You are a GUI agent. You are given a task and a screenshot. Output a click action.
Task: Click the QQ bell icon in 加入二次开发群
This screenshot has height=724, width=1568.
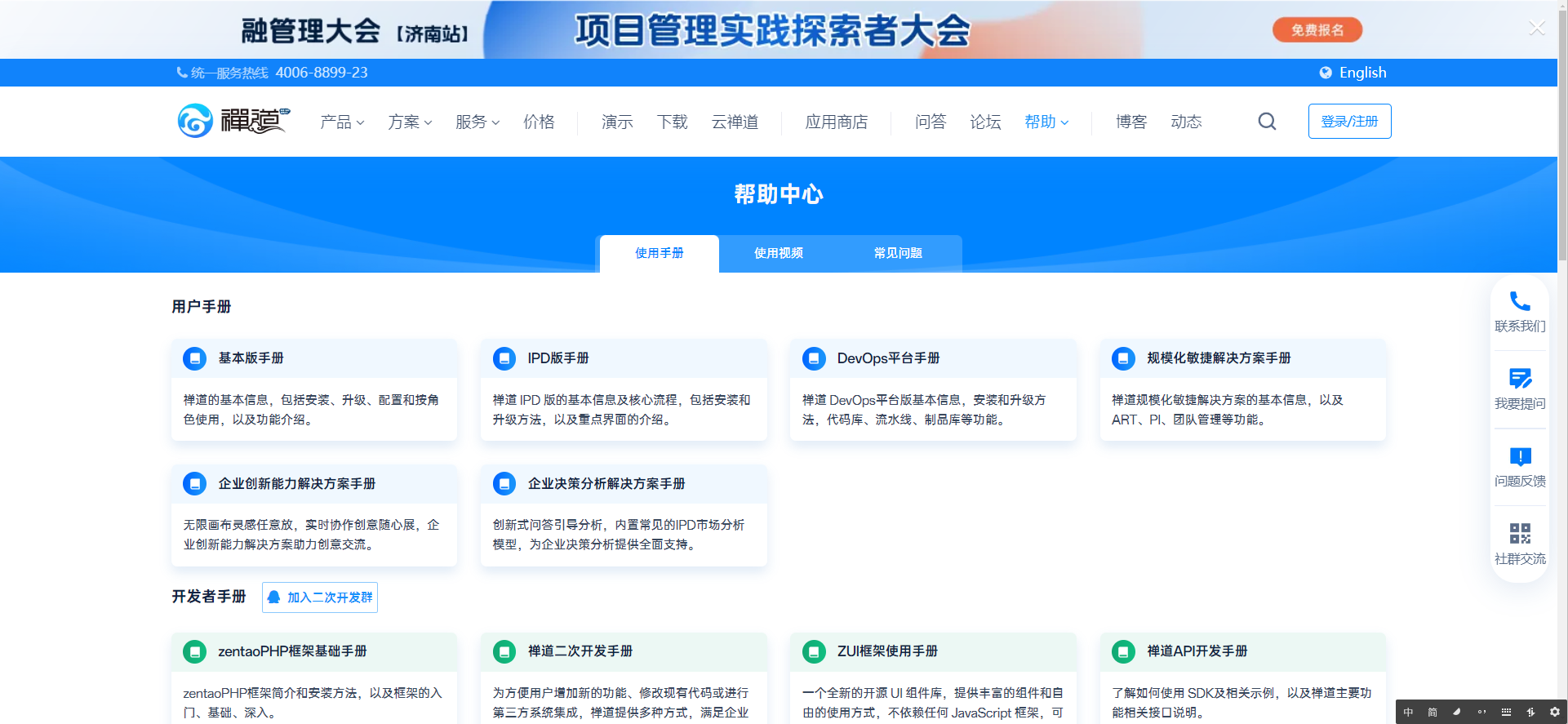pyautogui.click(x=274, y=597)
